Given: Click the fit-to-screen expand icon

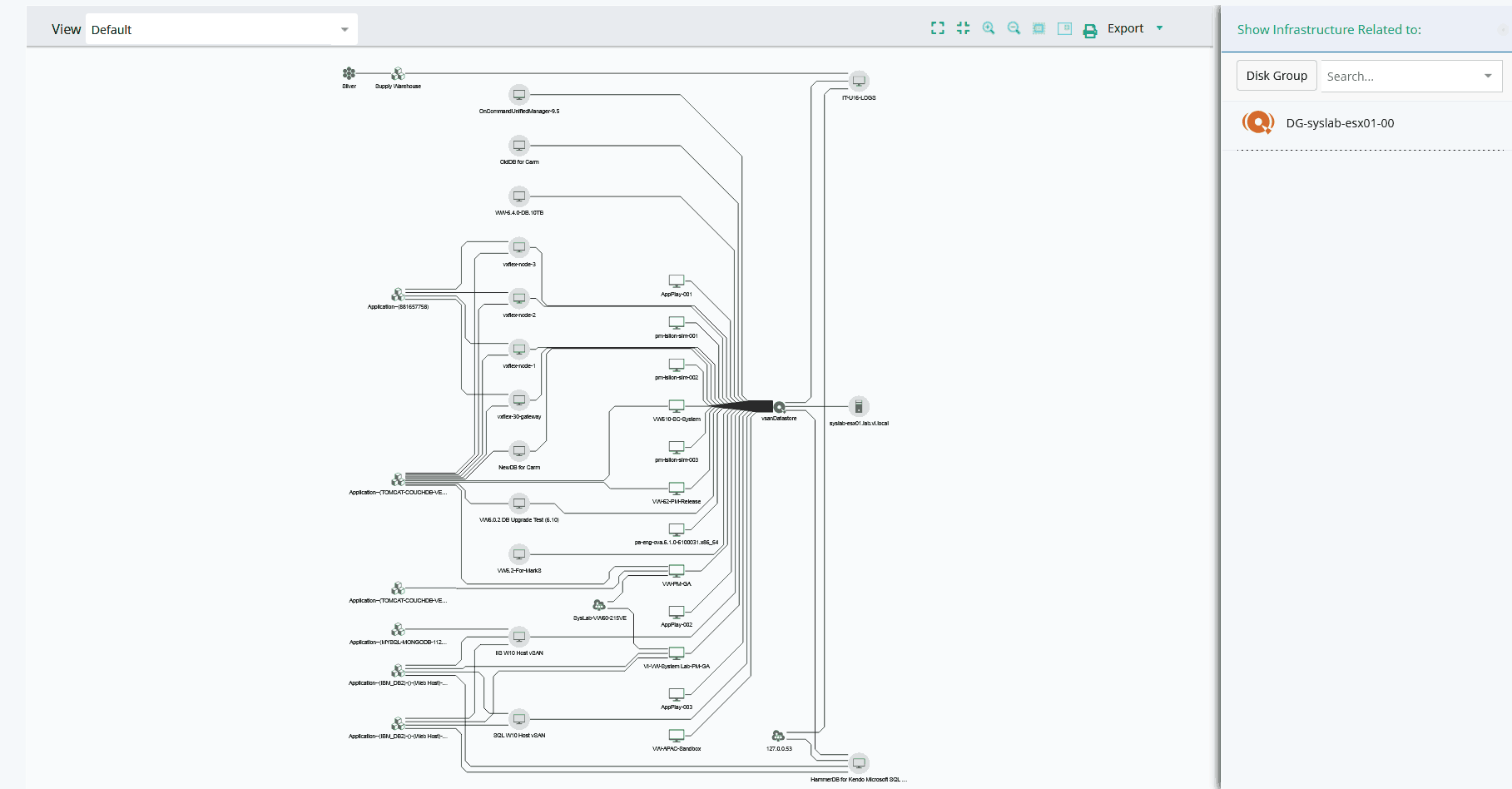Looking at the screenshot, I should (938, 28).
